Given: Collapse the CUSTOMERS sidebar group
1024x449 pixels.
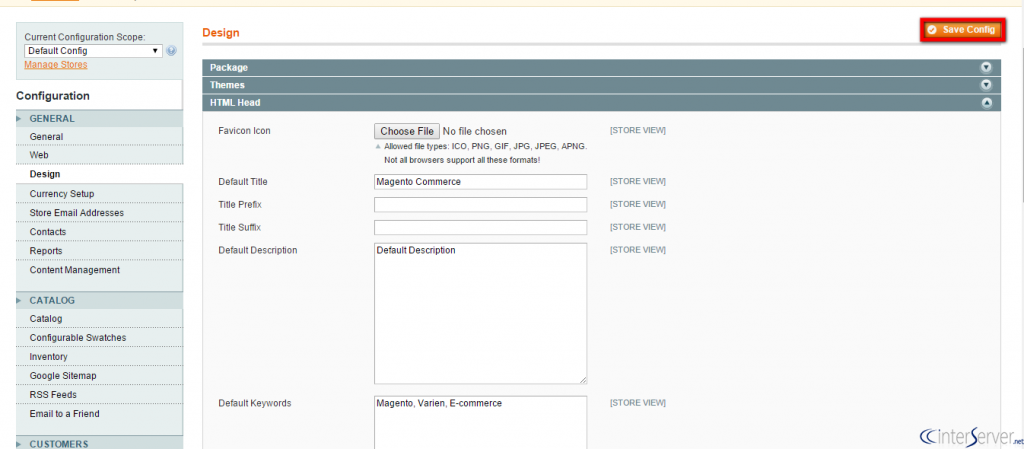Looking at the screenshot, I should pos(99,443).
